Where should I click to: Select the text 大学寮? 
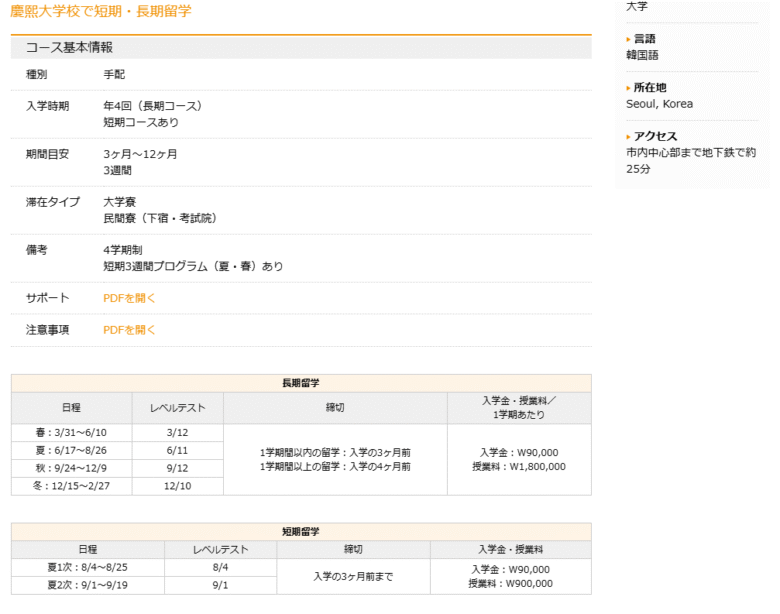coord(119,202)
